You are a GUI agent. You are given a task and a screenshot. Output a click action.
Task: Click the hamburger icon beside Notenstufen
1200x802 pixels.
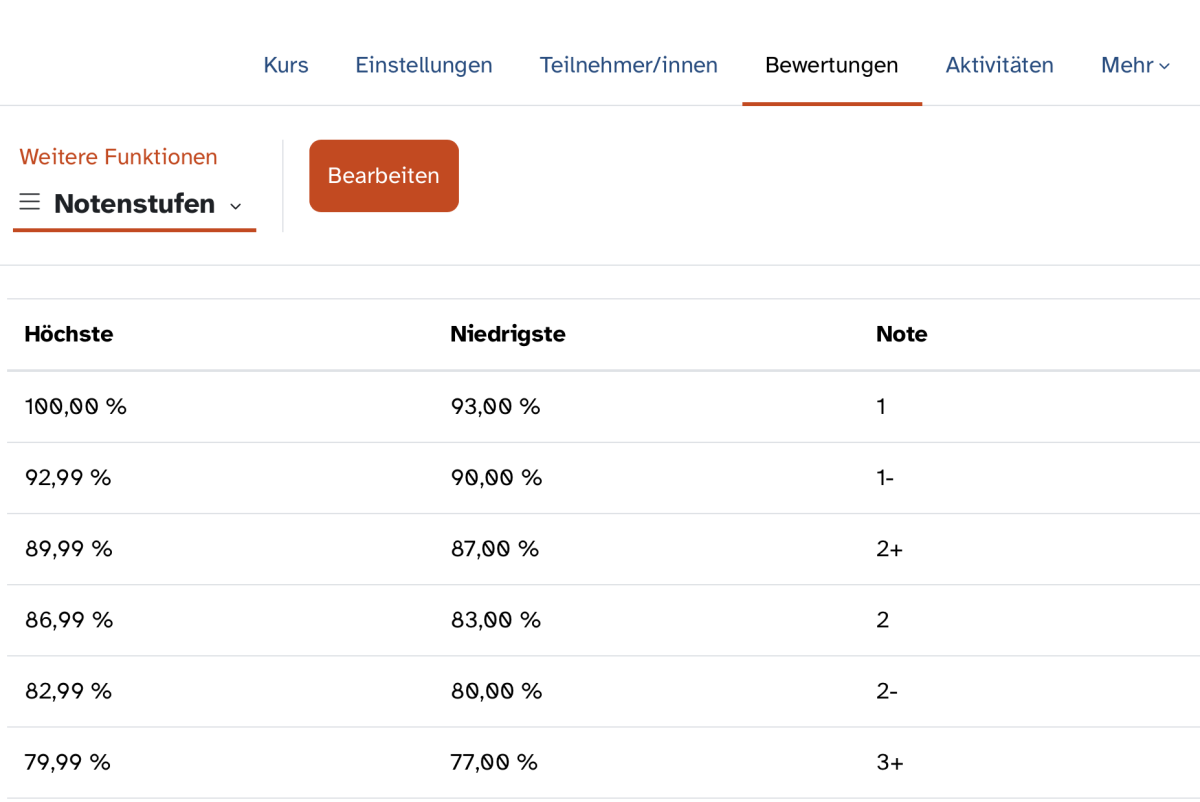pos(30,203)
